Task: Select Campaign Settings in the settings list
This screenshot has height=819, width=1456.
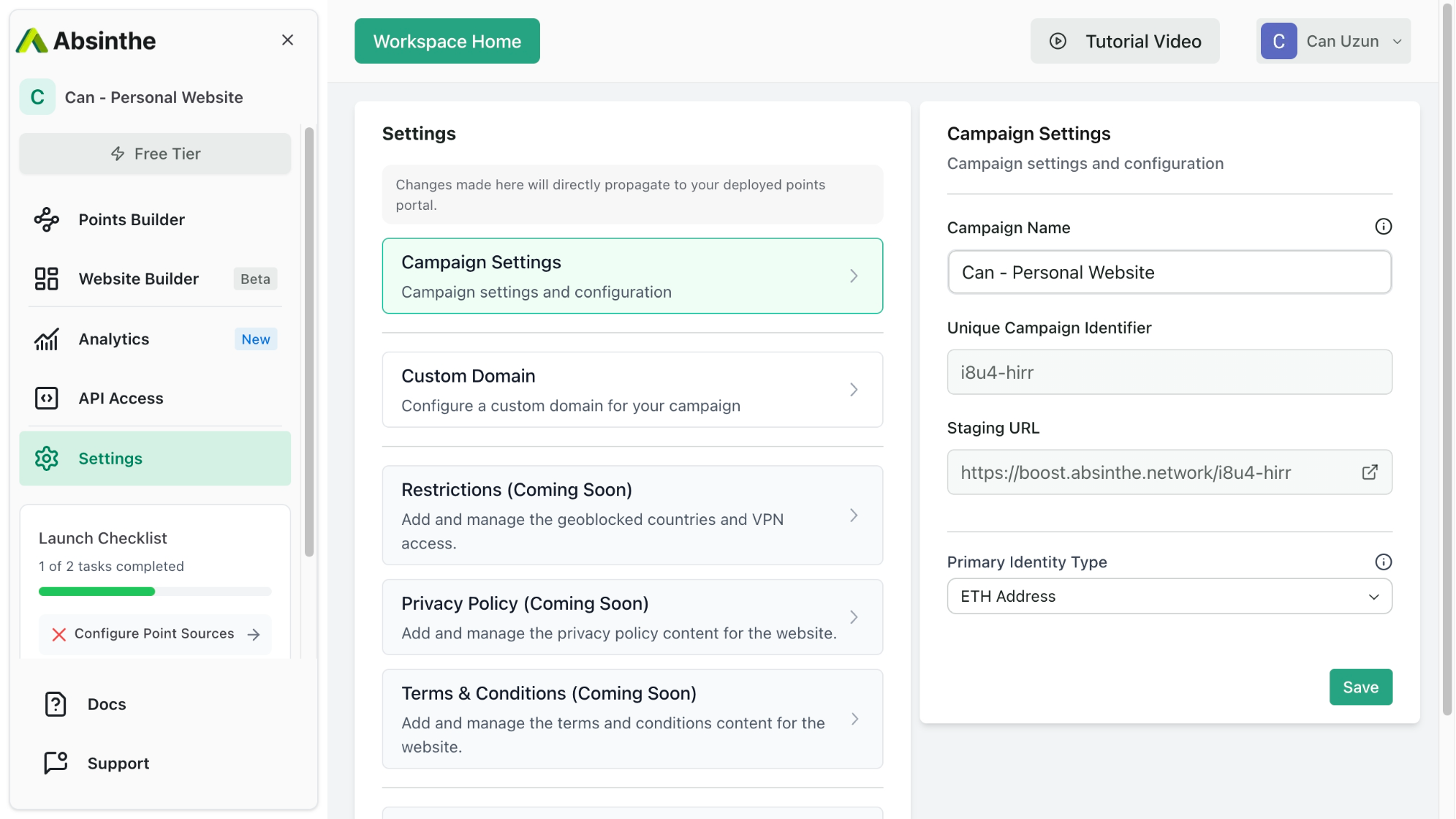Action: tap(632, 276)
